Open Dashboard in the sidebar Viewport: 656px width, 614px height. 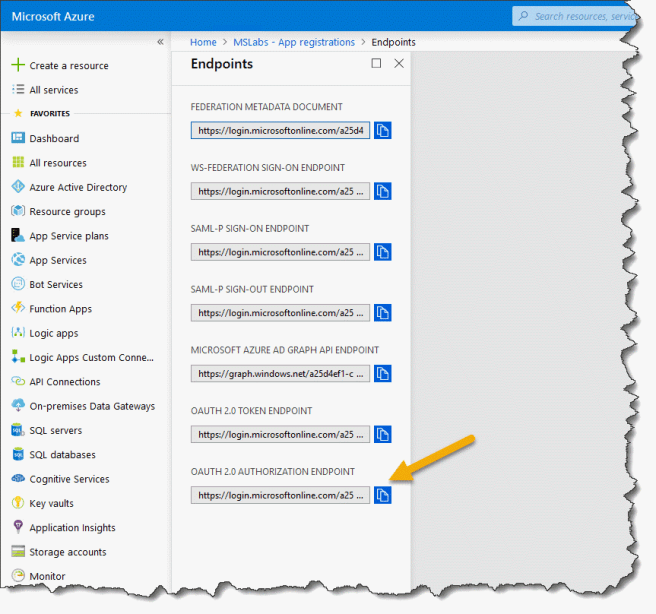54,138
